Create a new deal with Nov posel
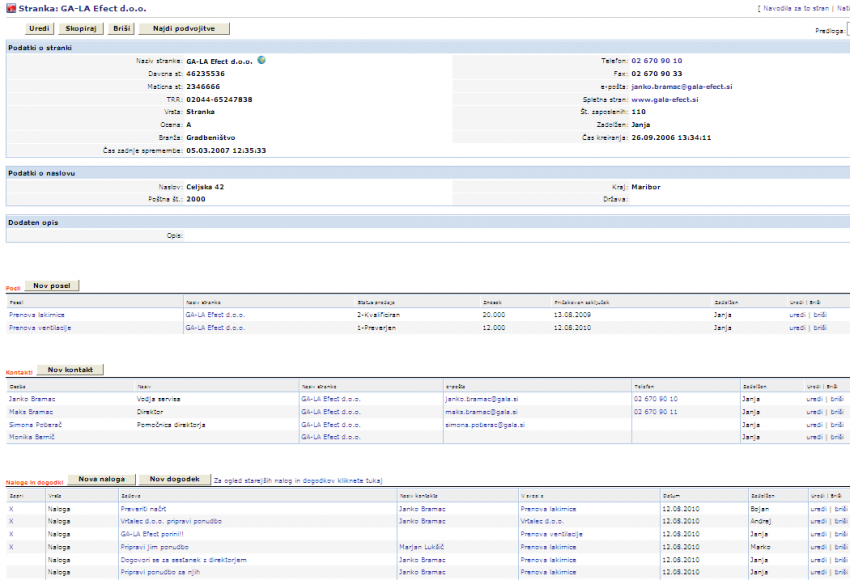The height and width of the screenshot is (580, 850). 51,286
